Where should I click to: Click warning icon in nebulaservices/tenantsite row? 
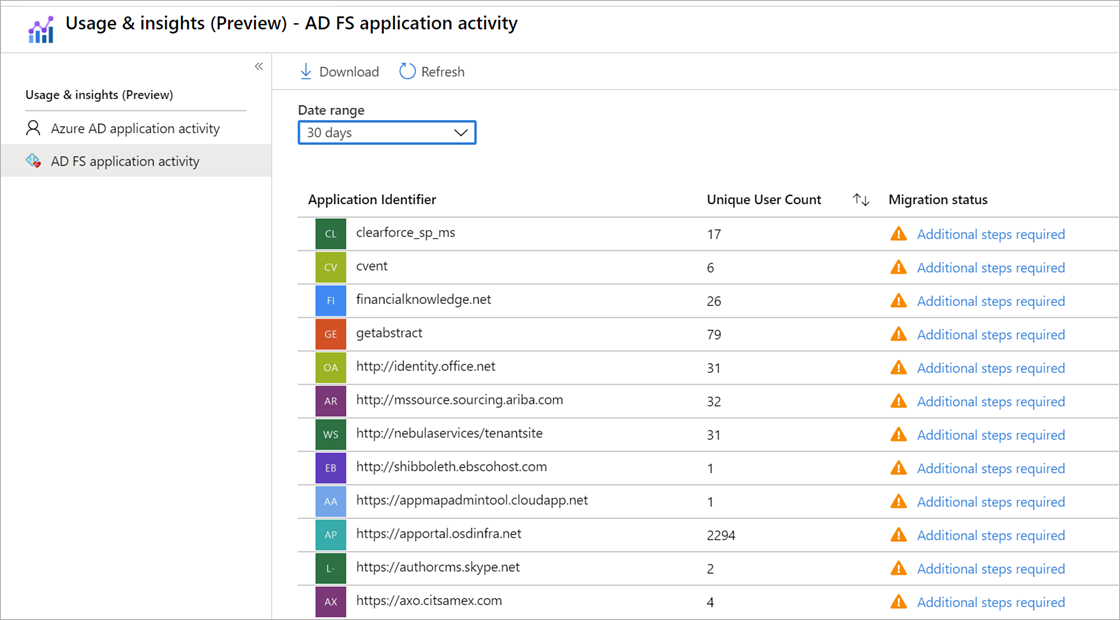coord(899,434)
